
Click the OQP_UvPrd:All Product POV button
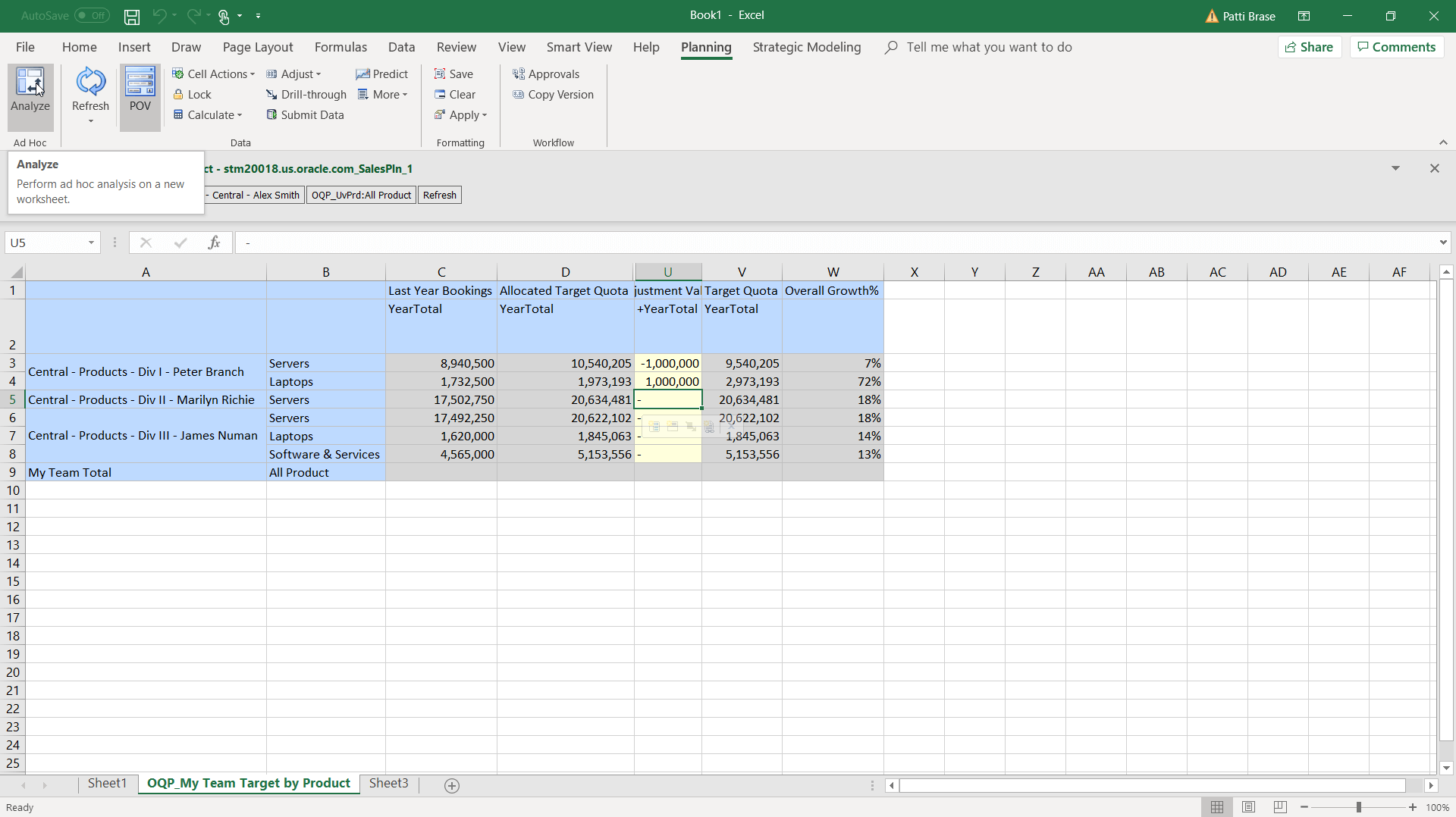point(361,195)
